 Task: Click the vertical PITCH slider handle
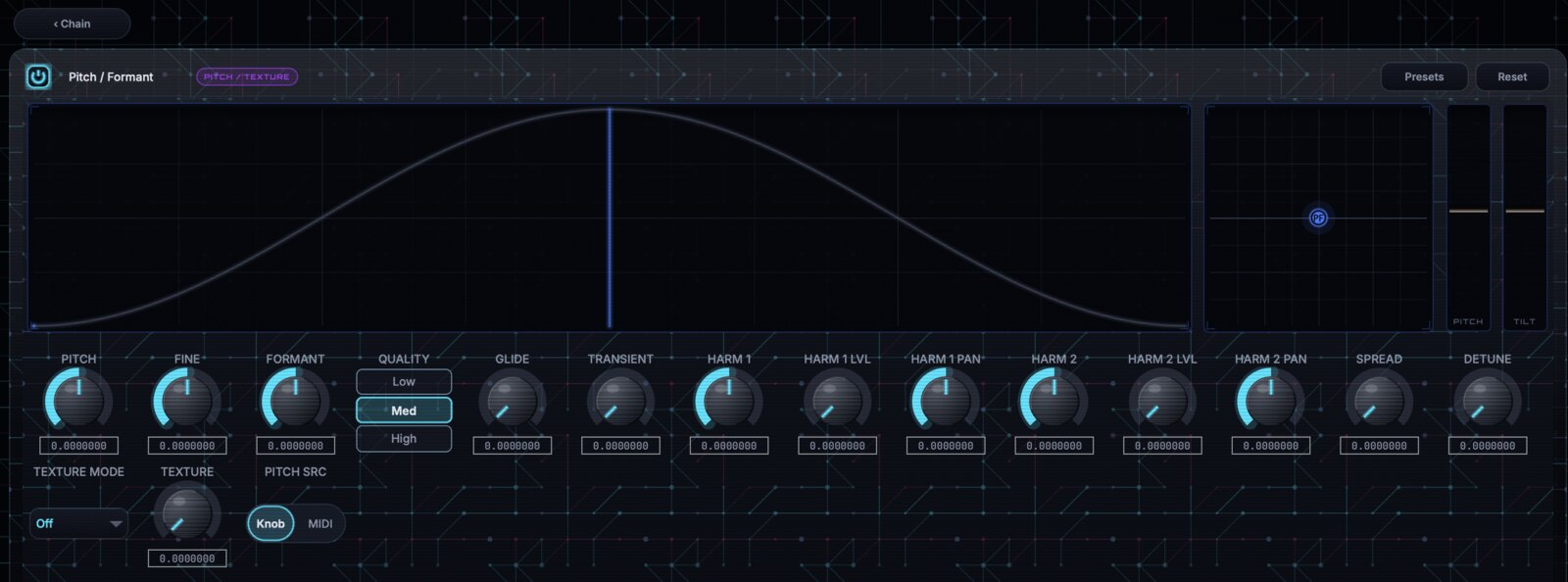point(1468,211)
